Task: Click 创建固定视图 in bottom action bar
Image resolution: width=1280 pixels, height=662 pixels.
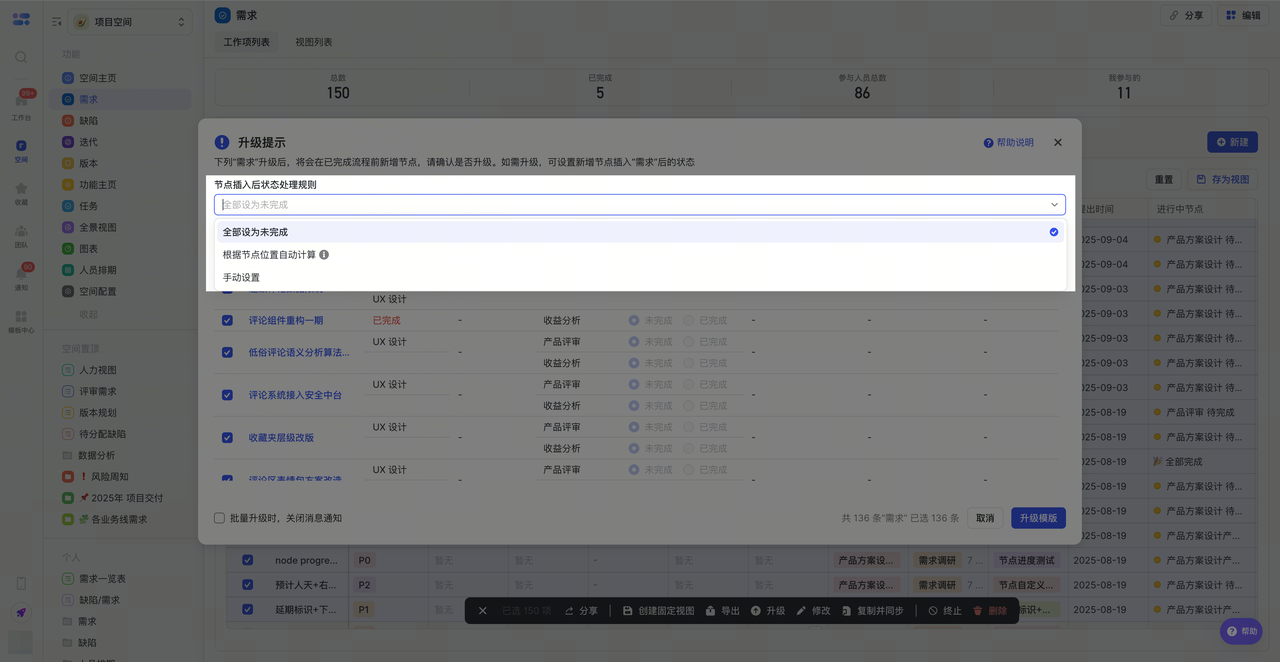Action: 659,610
